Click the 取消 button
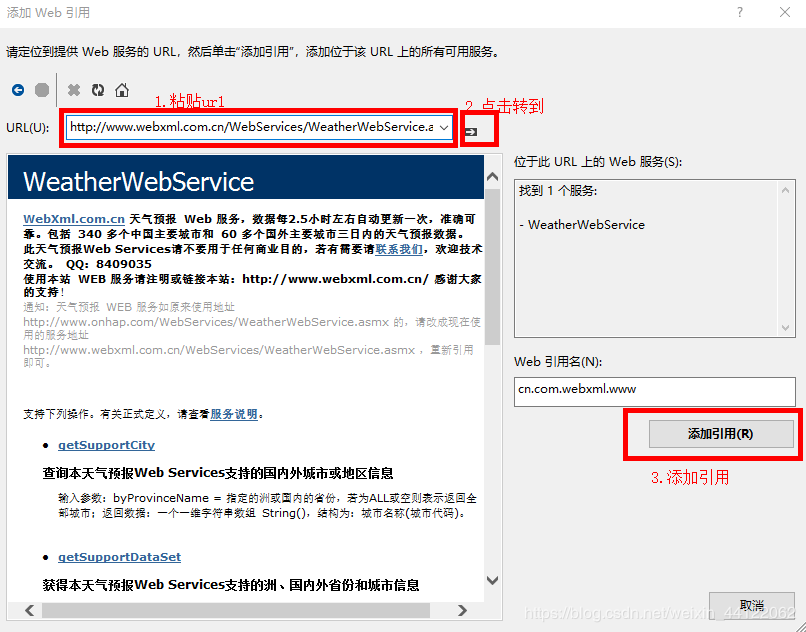806x632 pixels. pos(752,606)
